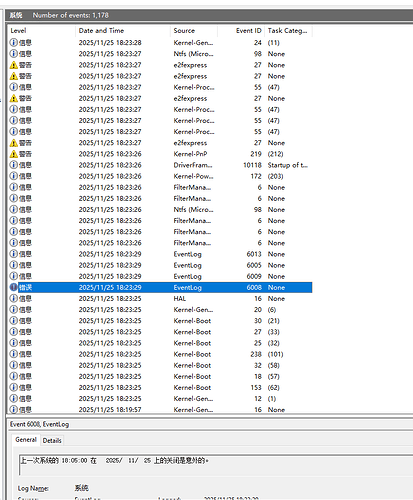Click the Event ID cell reading 153
The image size is (413, 500).
pos(256,387)
